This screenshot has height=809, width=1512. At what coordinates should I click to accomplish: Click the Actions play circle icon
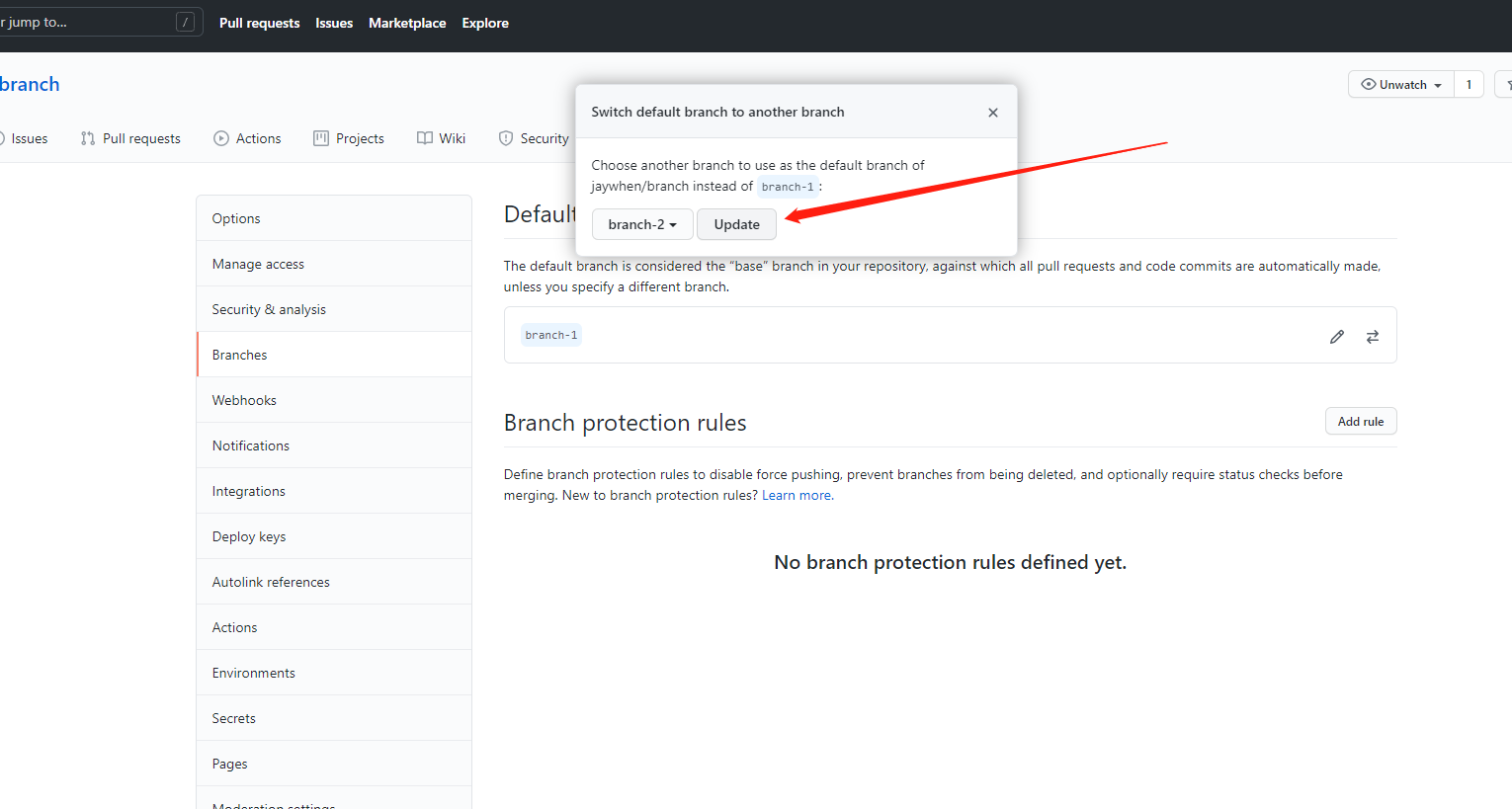point(221,138)
